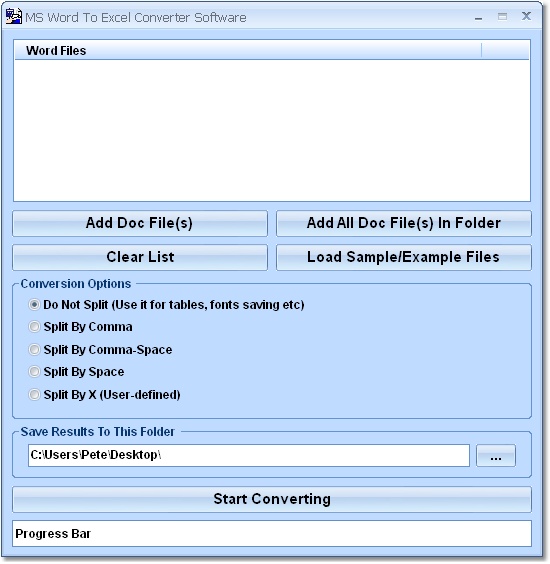Select Do Not Split option
The image size is (550, 564).
pyautogui.click(x=34, y=305)
